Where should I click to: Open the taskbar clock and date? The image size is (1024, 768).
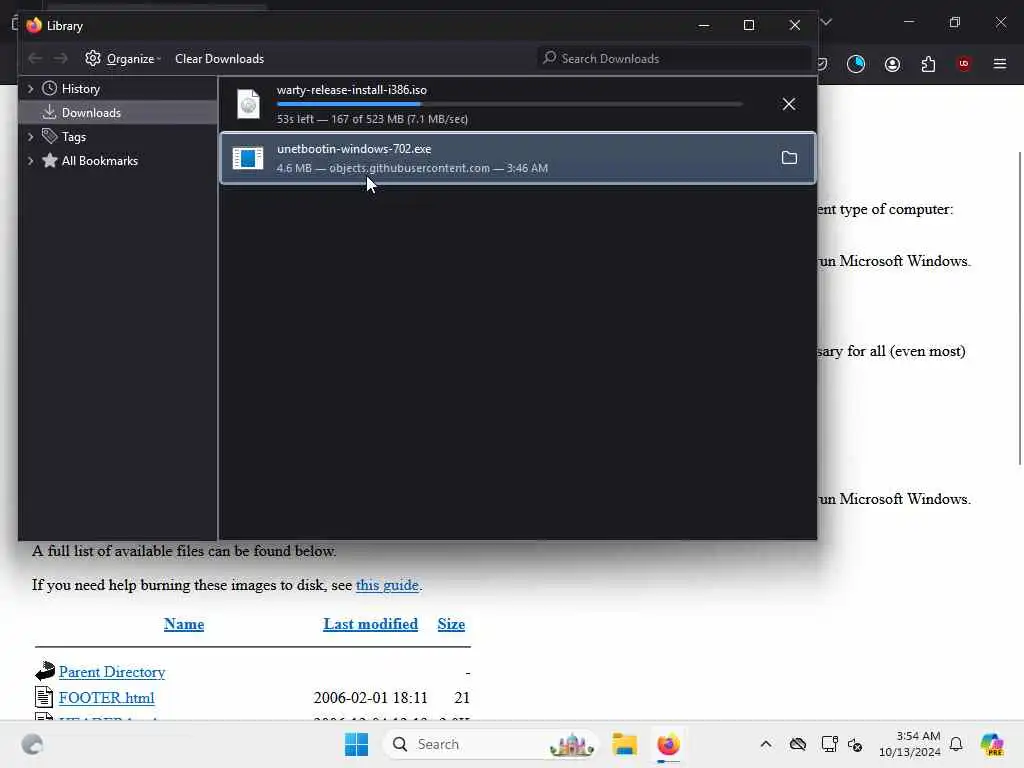click(910, 744)
